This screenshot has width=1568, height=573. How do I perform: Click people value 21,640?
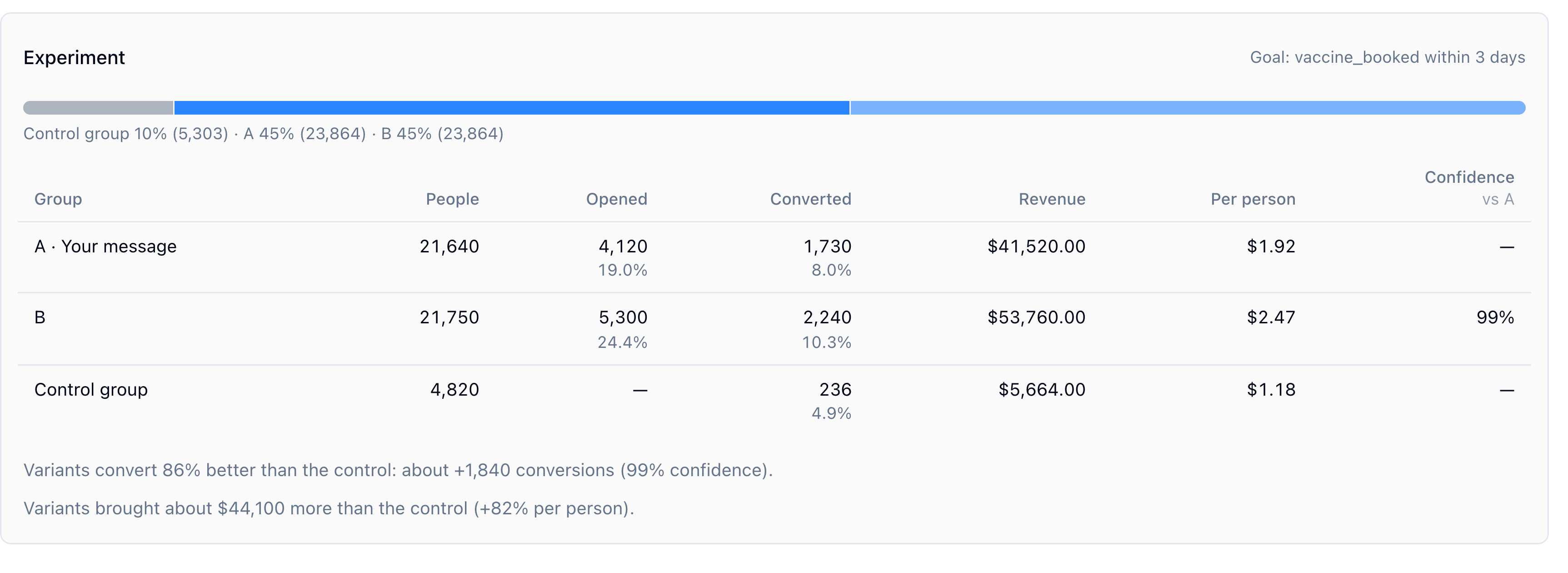(449, 246)
